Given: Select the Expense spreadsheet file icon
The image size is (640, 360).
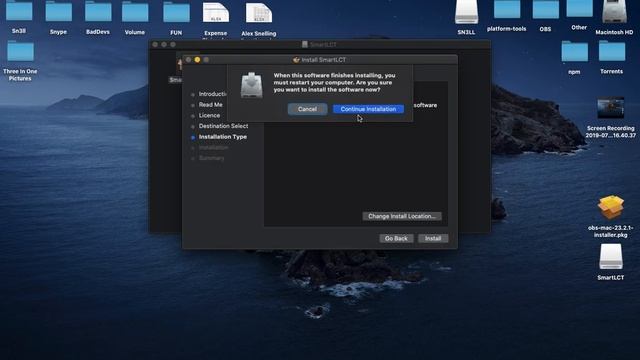Looking at the screenshot, I should (x=216, y=13).
